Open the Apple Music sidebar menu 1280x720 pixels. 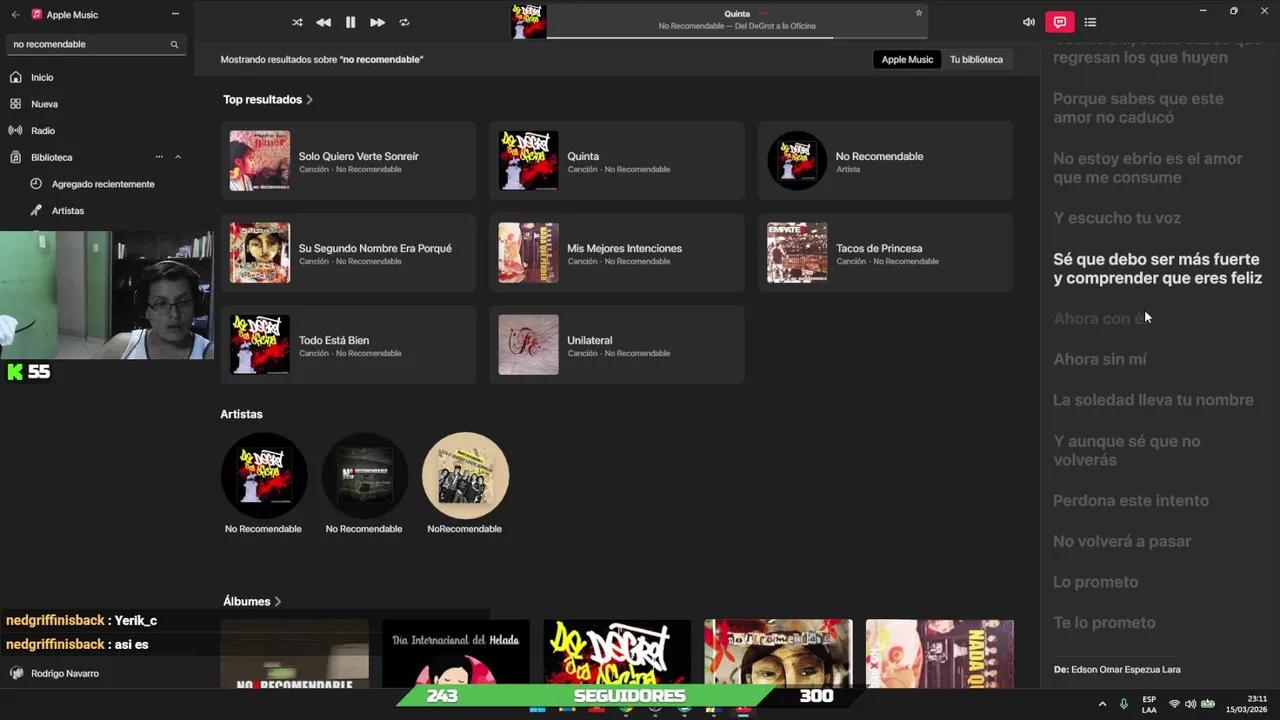tap(175, 14)
